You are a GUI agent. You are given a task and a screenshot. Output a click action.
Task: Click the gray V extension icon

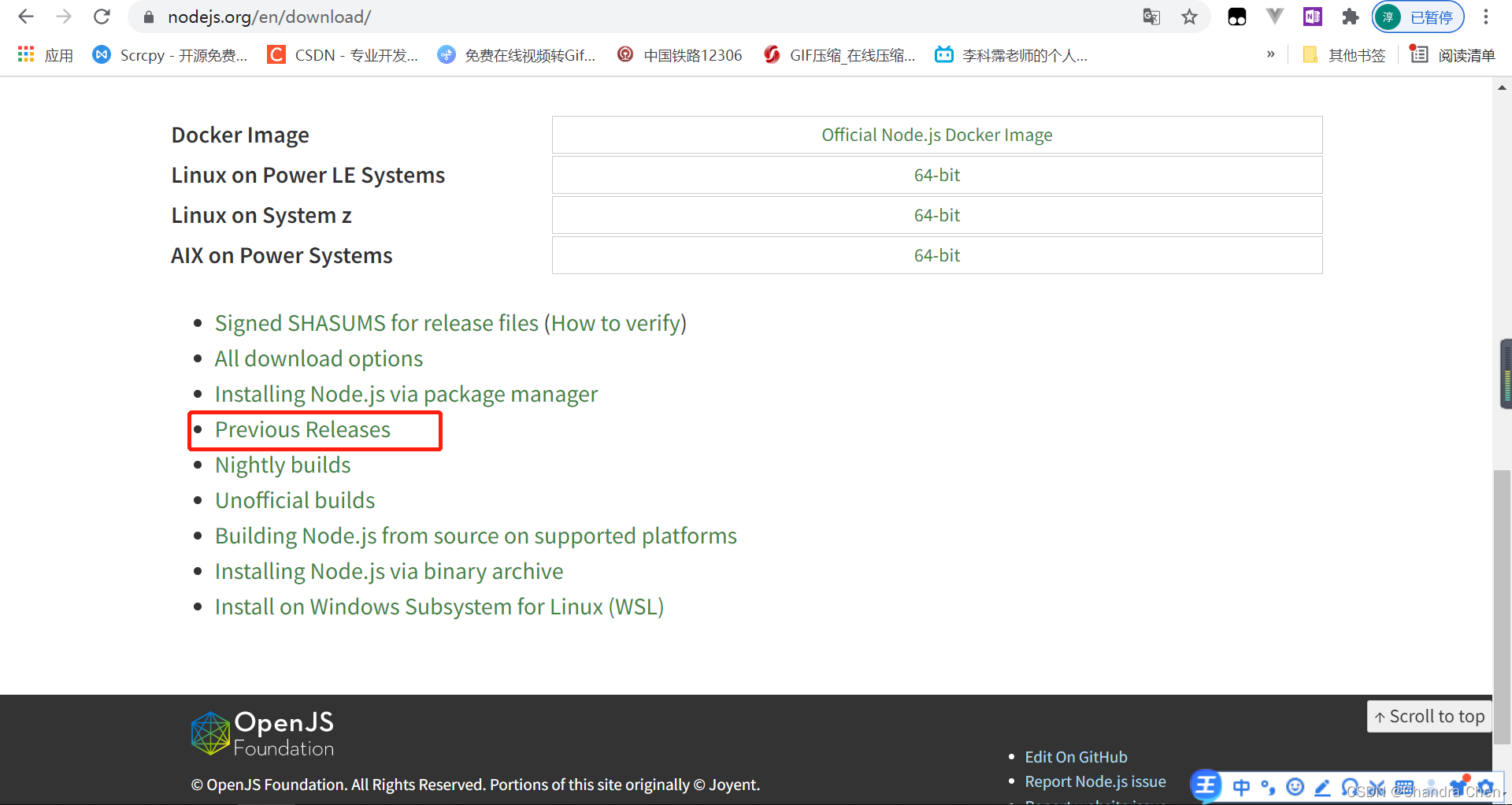click(x=1274, y=17)
